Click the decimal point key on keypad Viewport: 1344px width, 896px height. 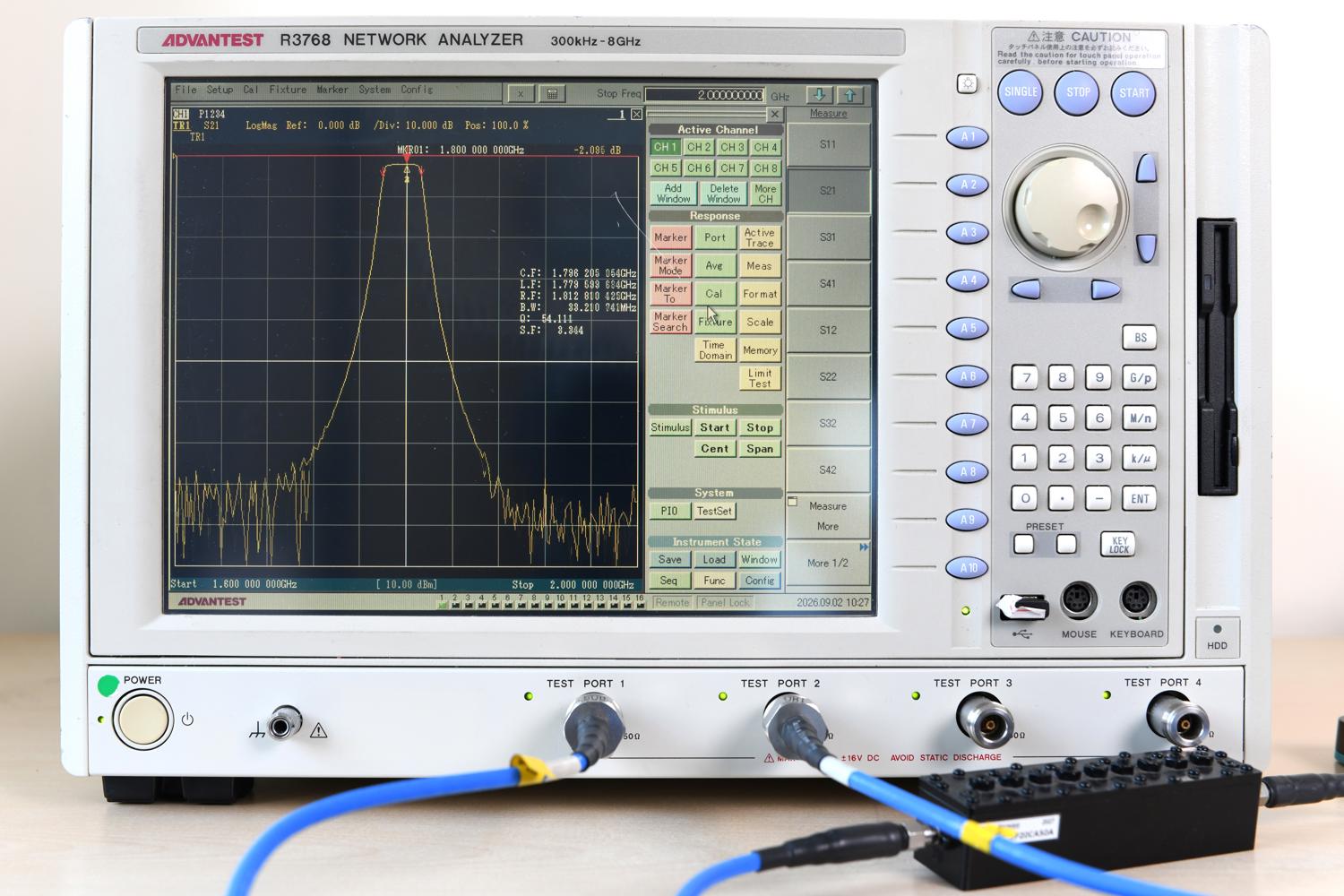[x=1062, y=498]
